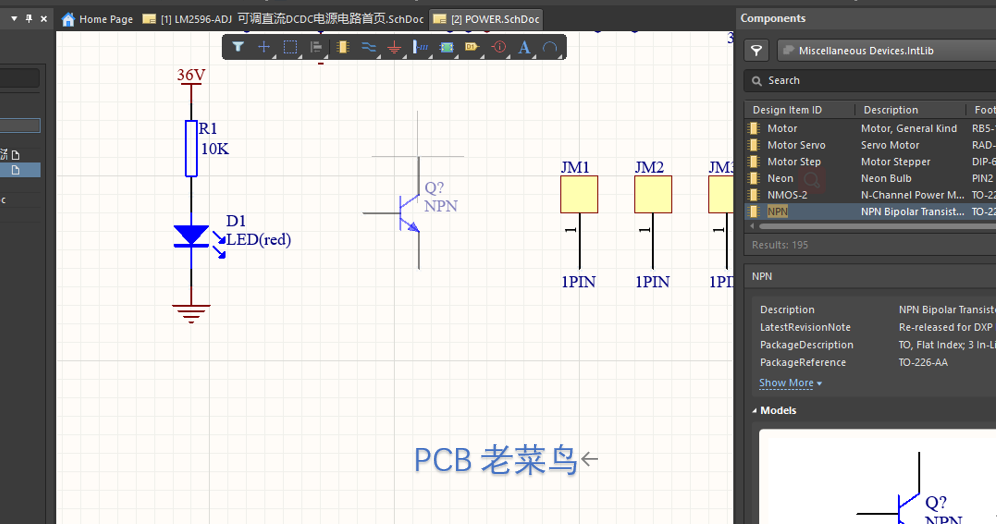Open the LM2596-ADJ schematic document tab
The width and height of the screenshot is (997, 524).
tap(284, 19)
